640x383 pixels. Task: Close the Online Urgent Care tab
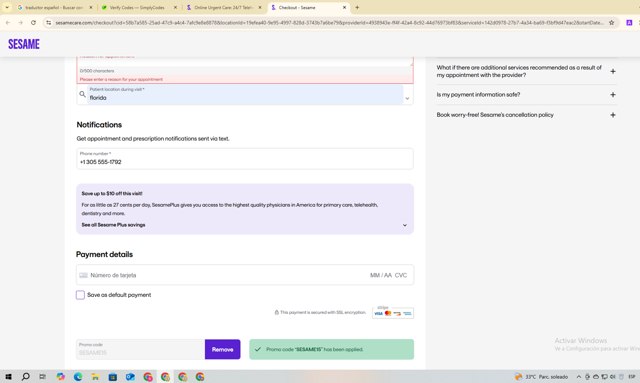(260, 7)
